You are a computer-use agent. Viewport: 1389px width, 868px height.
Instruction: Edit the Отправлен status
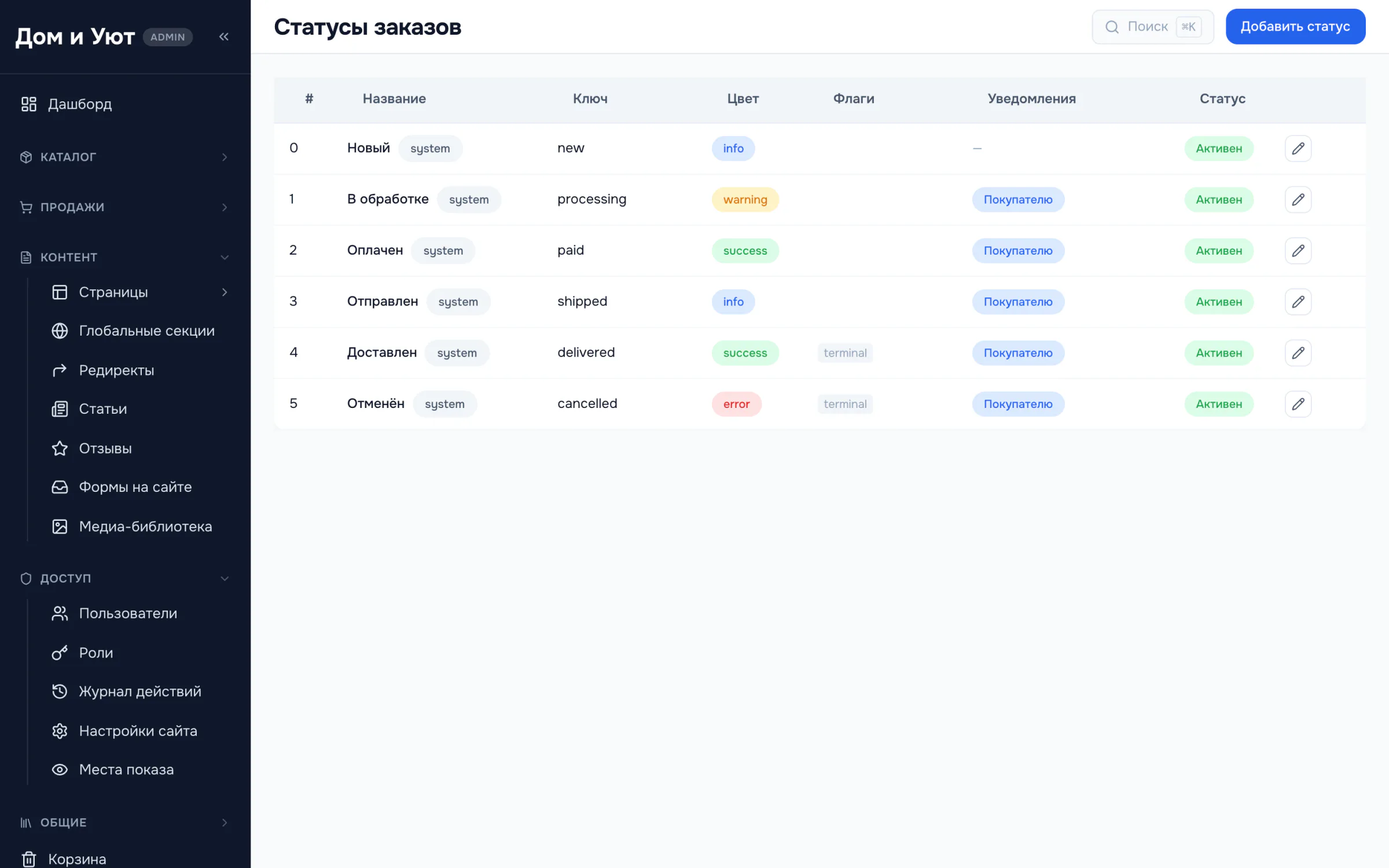point(1298,301)
